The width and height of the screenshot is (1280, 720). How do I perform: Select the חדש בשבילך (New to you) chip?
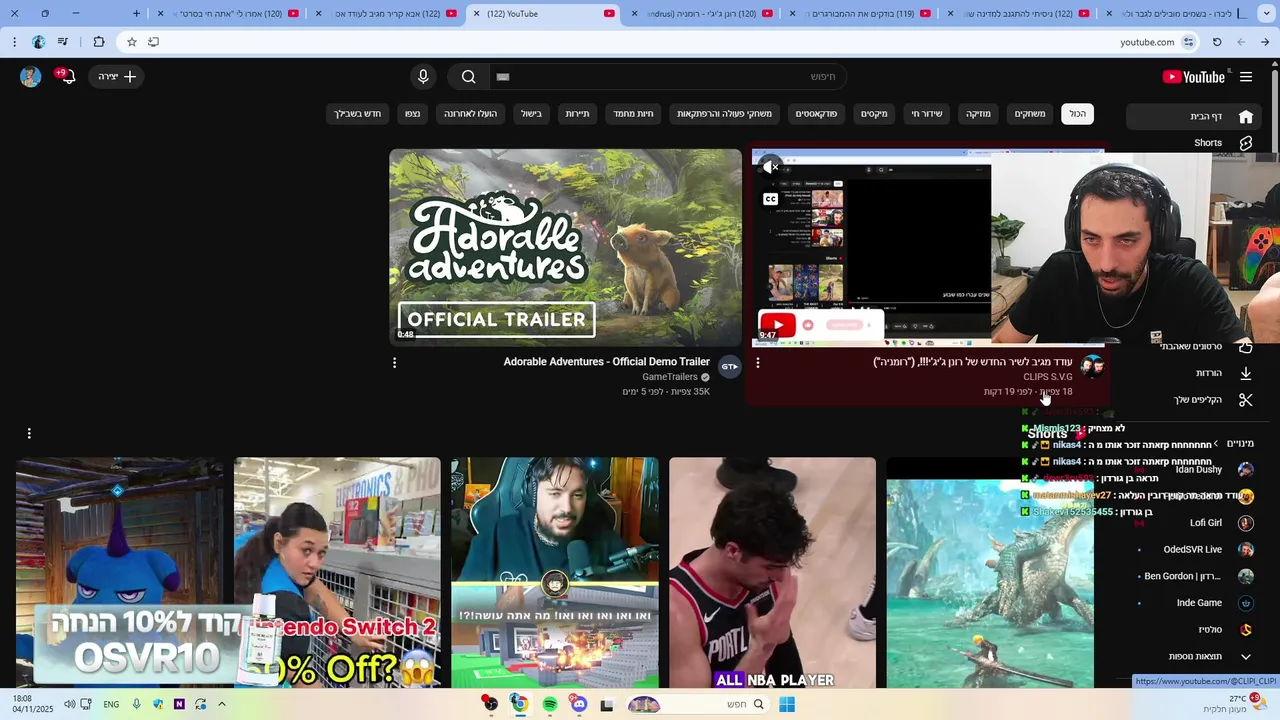point(358,114)
